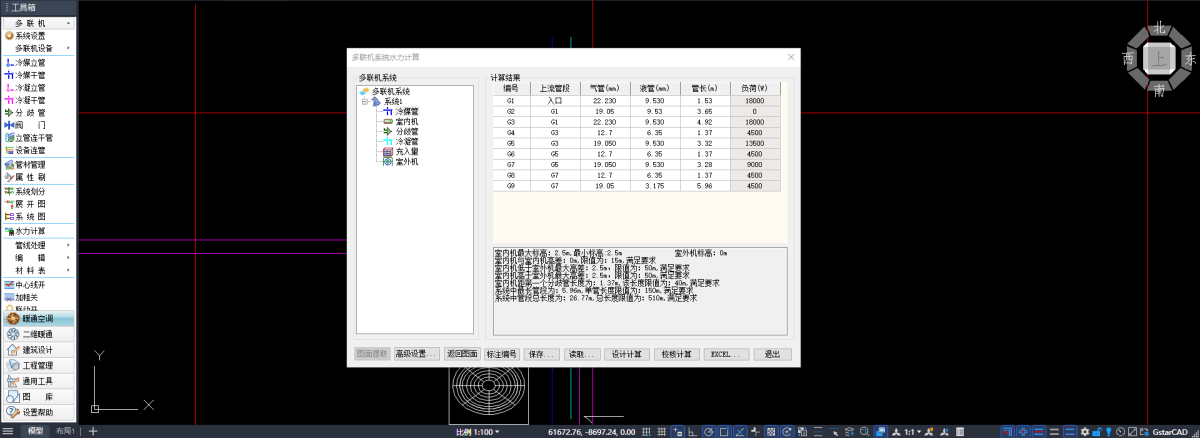The width and height of the screenshot is (1200, 438).
Task: Click the 退出 button
Action: pyautogui.click(x=772, y=354)
